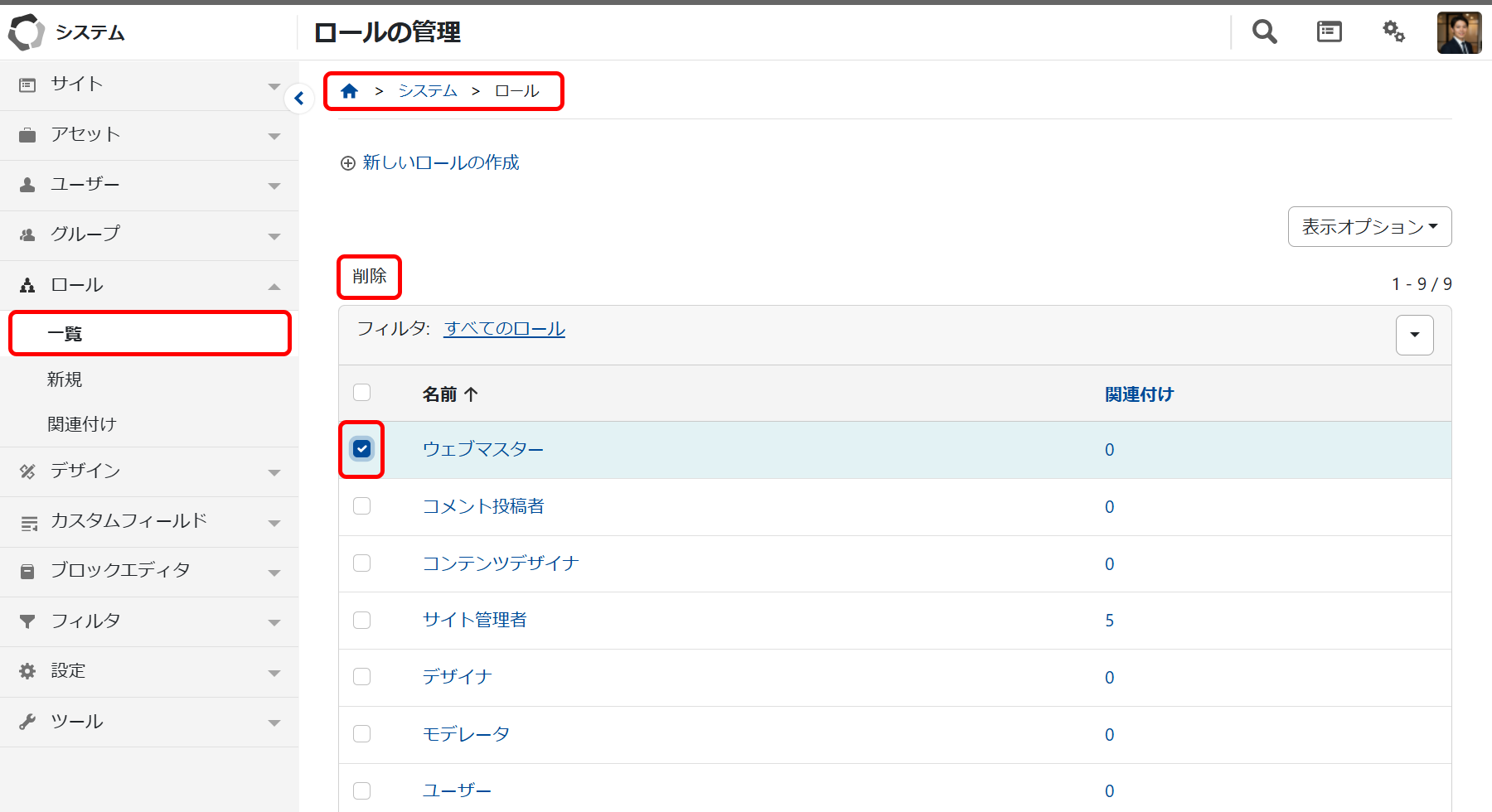
Task: Click the plus icon for new role creation
Action: 348,163
